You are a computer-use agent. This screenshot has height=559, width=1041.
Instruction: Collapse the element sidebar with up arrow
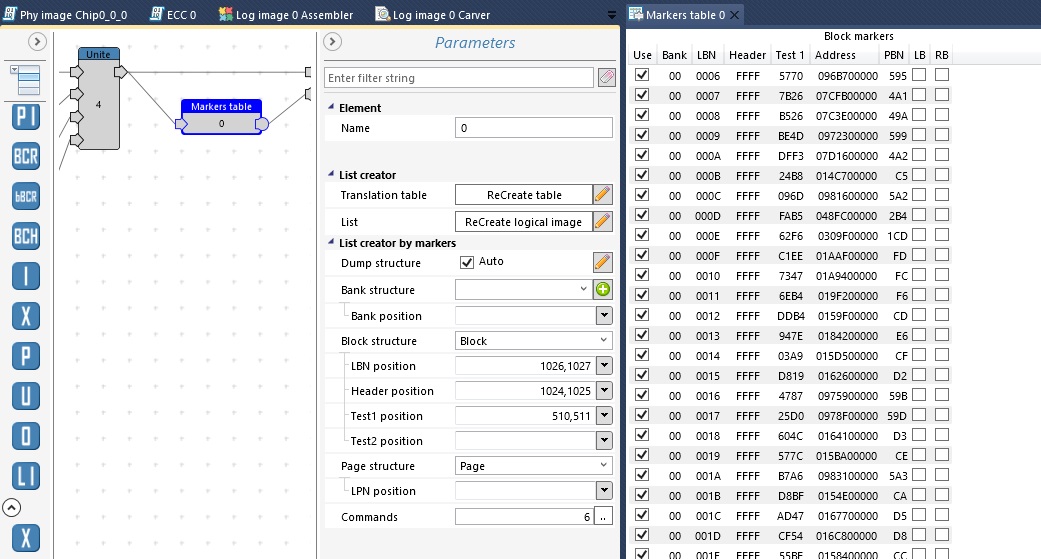[11, 508]
